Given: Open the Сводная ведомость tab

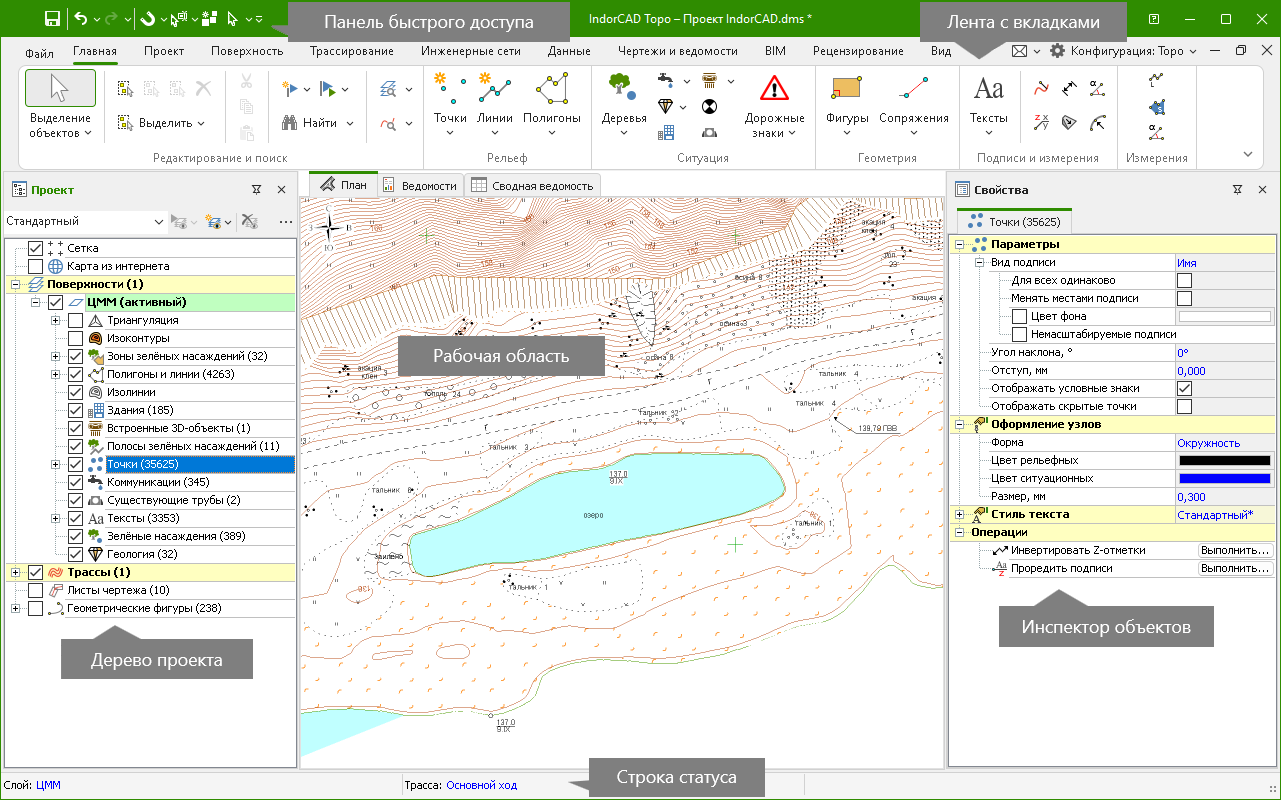Looking at the screenshot, I should 533,185.
